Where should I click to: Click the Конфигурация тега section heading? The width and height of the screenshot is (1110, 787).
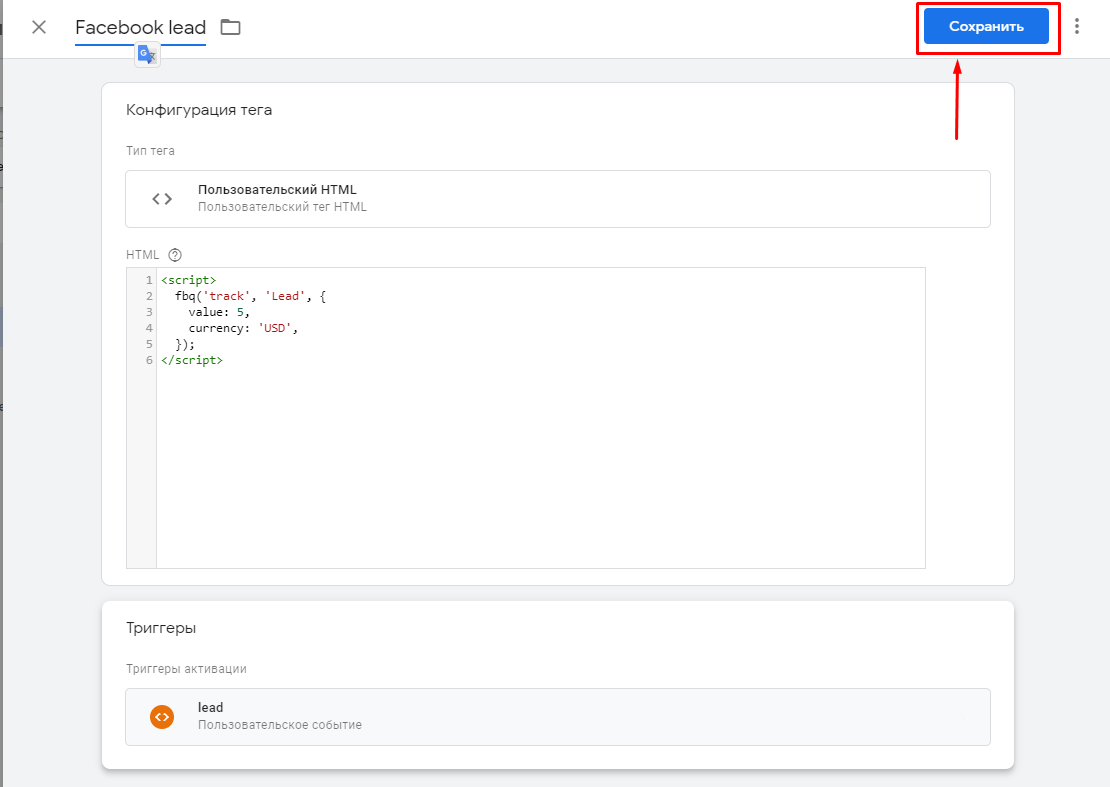pos(199,110)
